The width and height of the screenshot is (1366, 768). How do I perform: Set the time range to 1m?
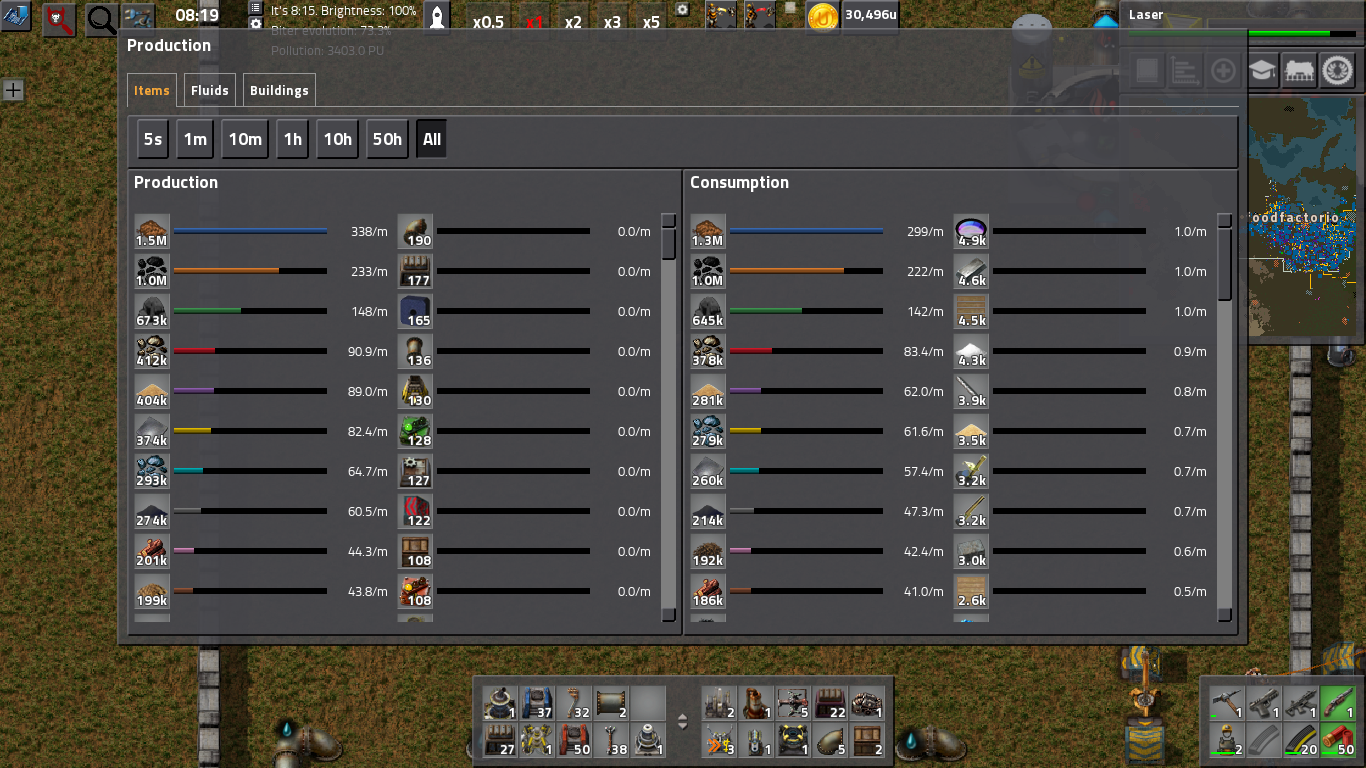click(195, 139)
